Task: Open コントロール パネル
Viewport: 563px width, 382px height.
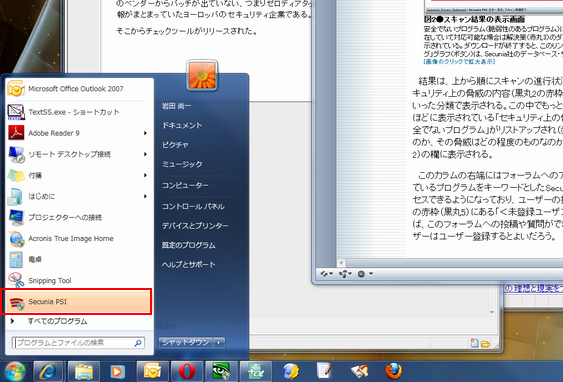Action: (x=193, y=206)
